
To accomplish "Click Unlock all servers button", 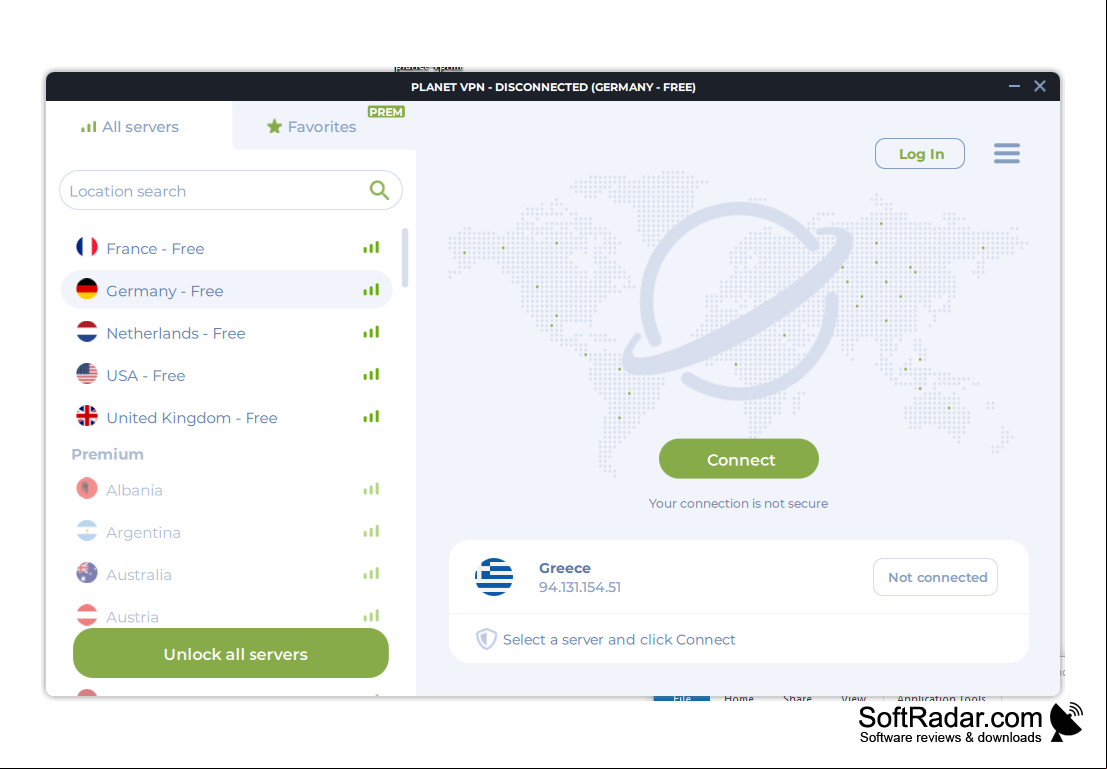I will (x=231, y=653).
